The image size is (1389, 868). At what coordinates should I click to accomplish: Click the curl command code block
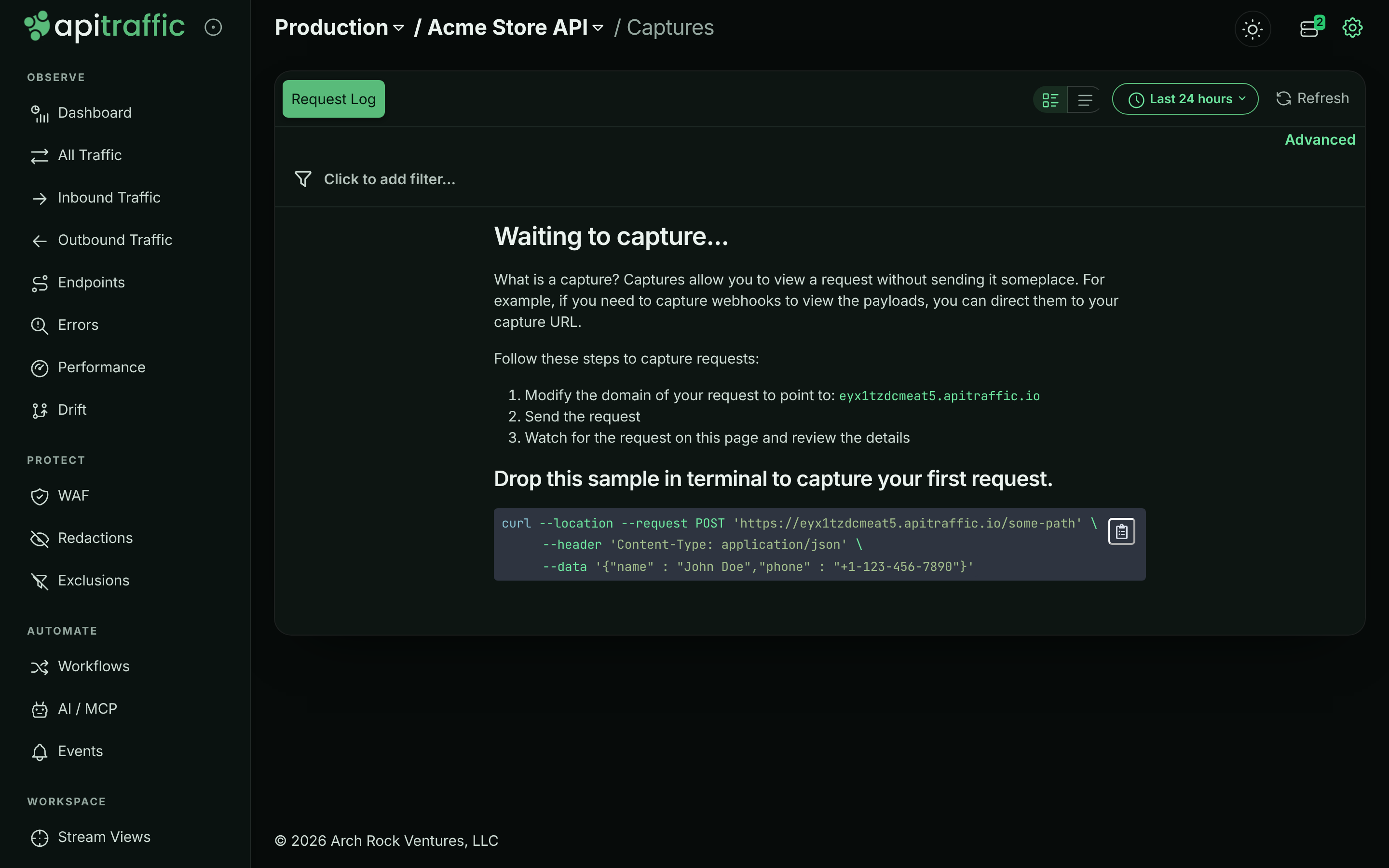(819, 544)
